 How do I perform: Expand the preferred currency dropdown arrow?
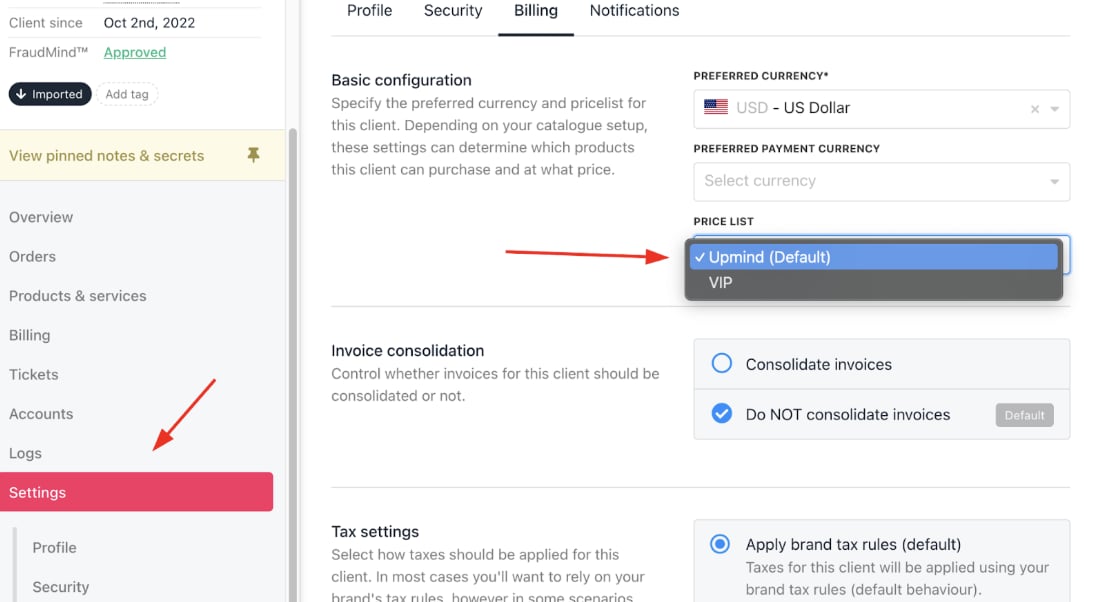coord(1054,109)
